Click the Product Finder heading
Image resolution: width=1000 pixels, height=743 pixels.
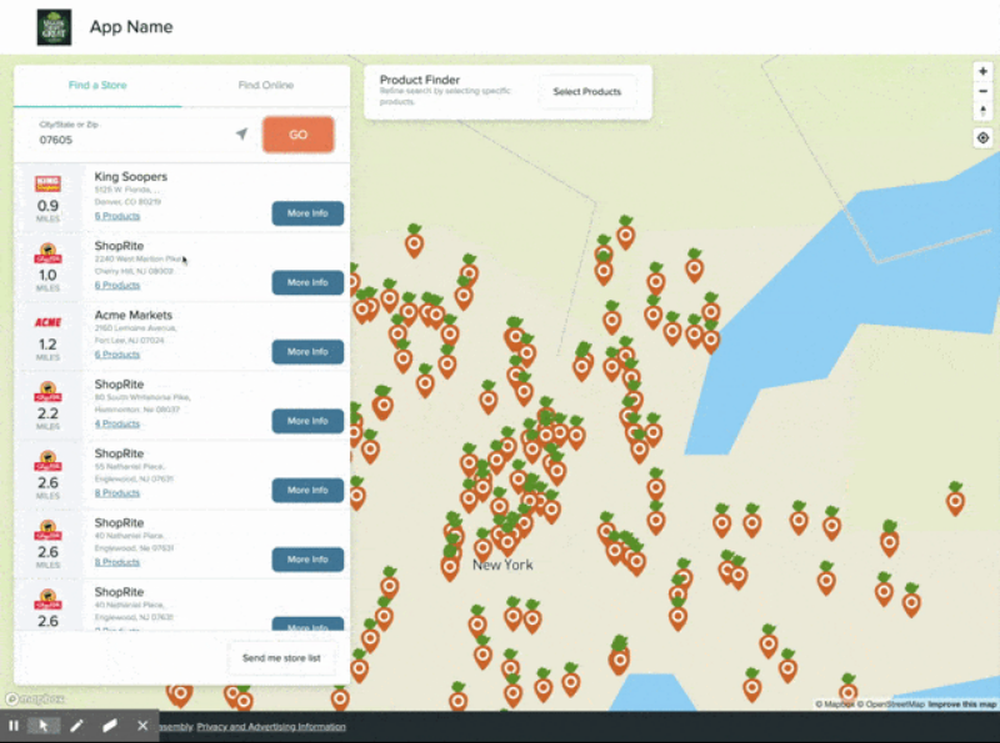click(x=420, y=80)
